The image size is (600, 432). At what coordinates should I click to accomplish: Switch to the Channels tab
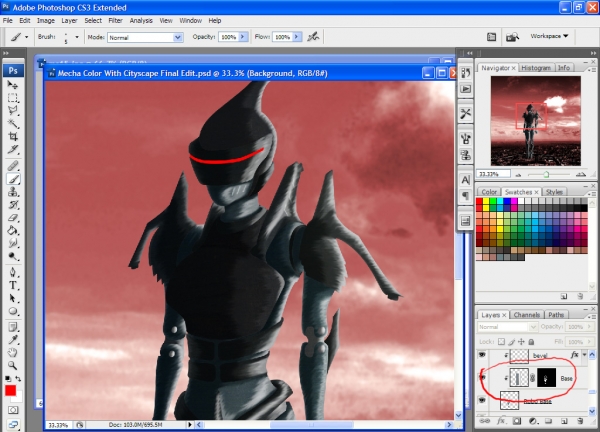click(x=527, y=315)
